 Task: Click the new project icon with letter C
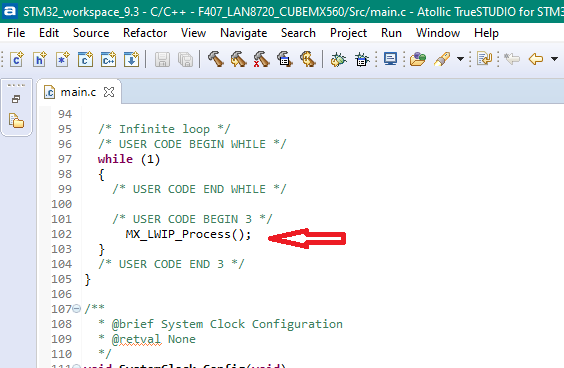point(17,59)
